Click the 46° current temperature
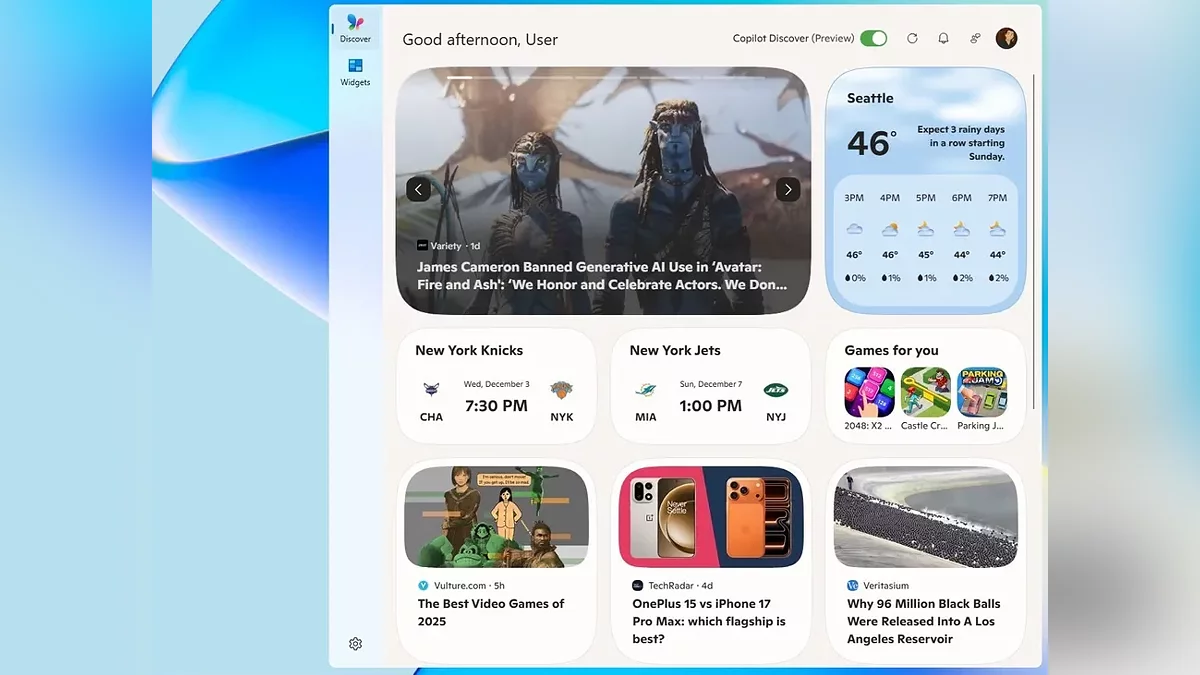 coord(871,143)
